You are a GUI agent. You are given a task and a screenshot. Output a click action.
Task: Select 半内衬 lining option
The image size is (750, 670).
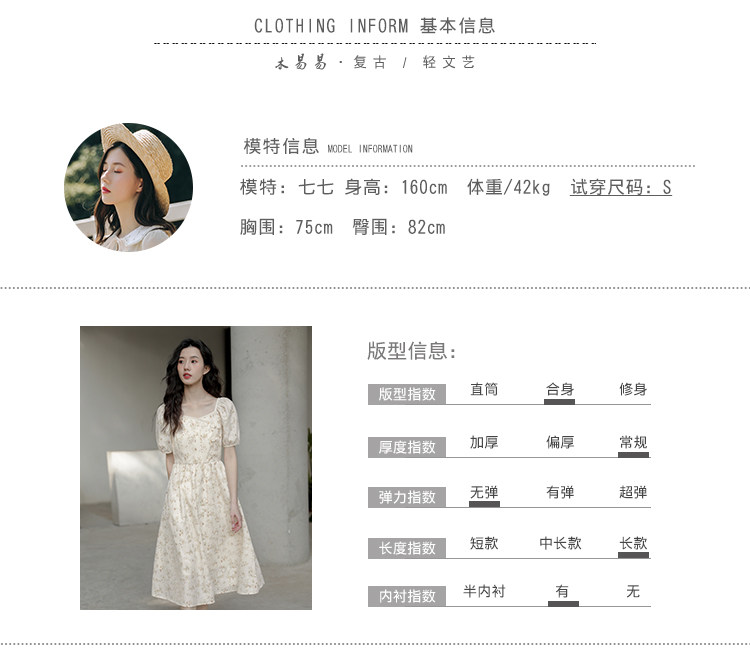pyautogui.click(x=484, y=592)
